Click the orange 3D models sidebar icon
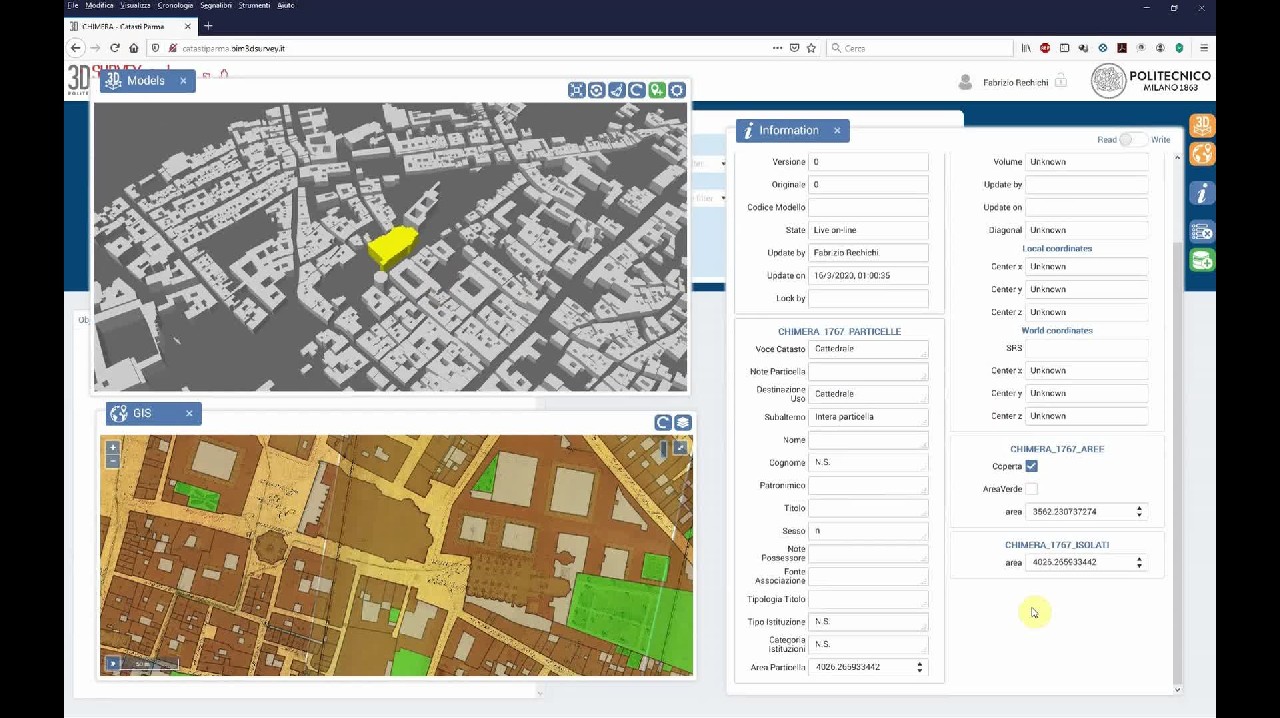Viewport: 1280px width, 718px height. pyautogui.click(x=1202, y=125)
